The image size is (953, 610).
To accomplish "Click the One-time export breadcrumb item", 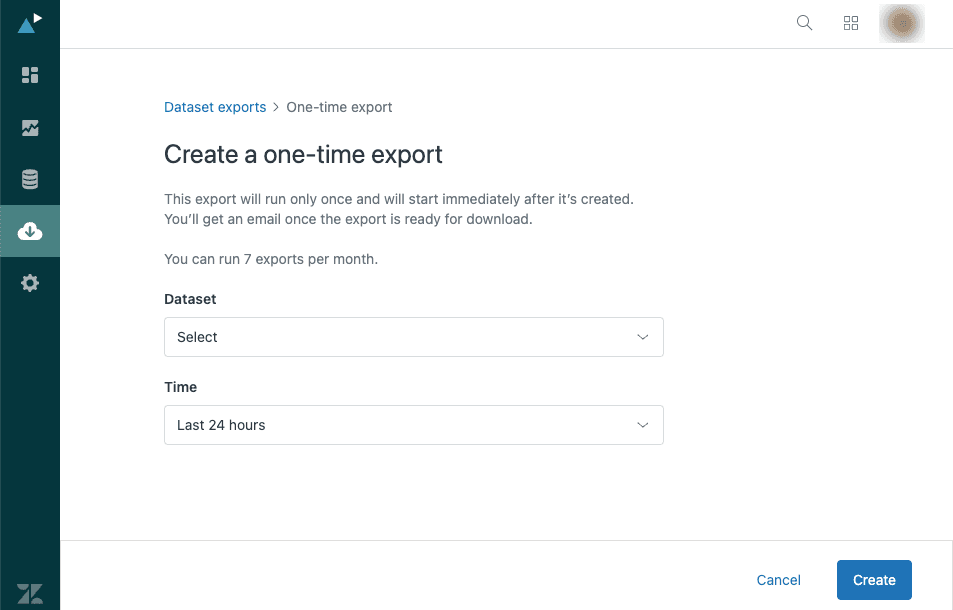I will (338, 107).
